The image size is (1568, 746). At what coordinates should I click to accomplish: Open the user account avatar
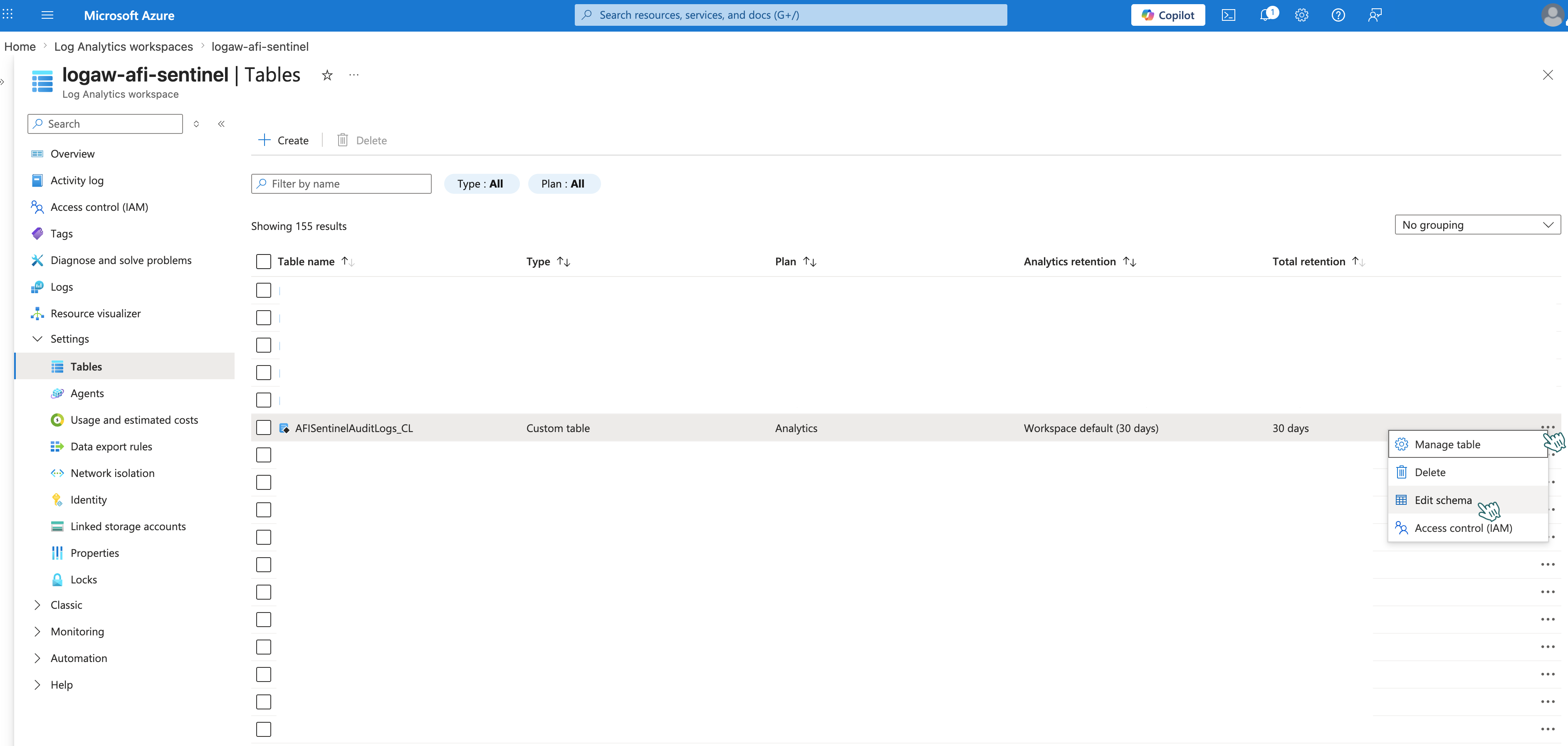click(1553, 15)
